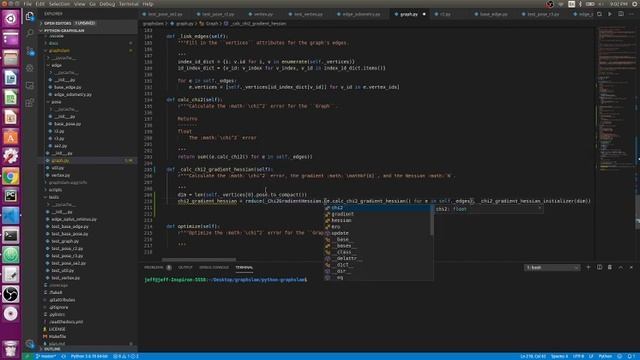This screenshot has height=360, width=640.
Task: Open LibreOffice Writer from the dock
Action: coord(11,78)
